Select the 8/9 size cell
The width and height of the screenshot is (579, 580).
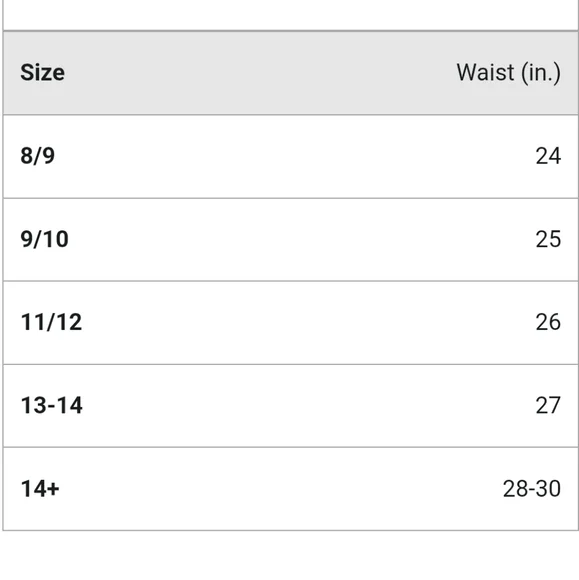[37, 156]
